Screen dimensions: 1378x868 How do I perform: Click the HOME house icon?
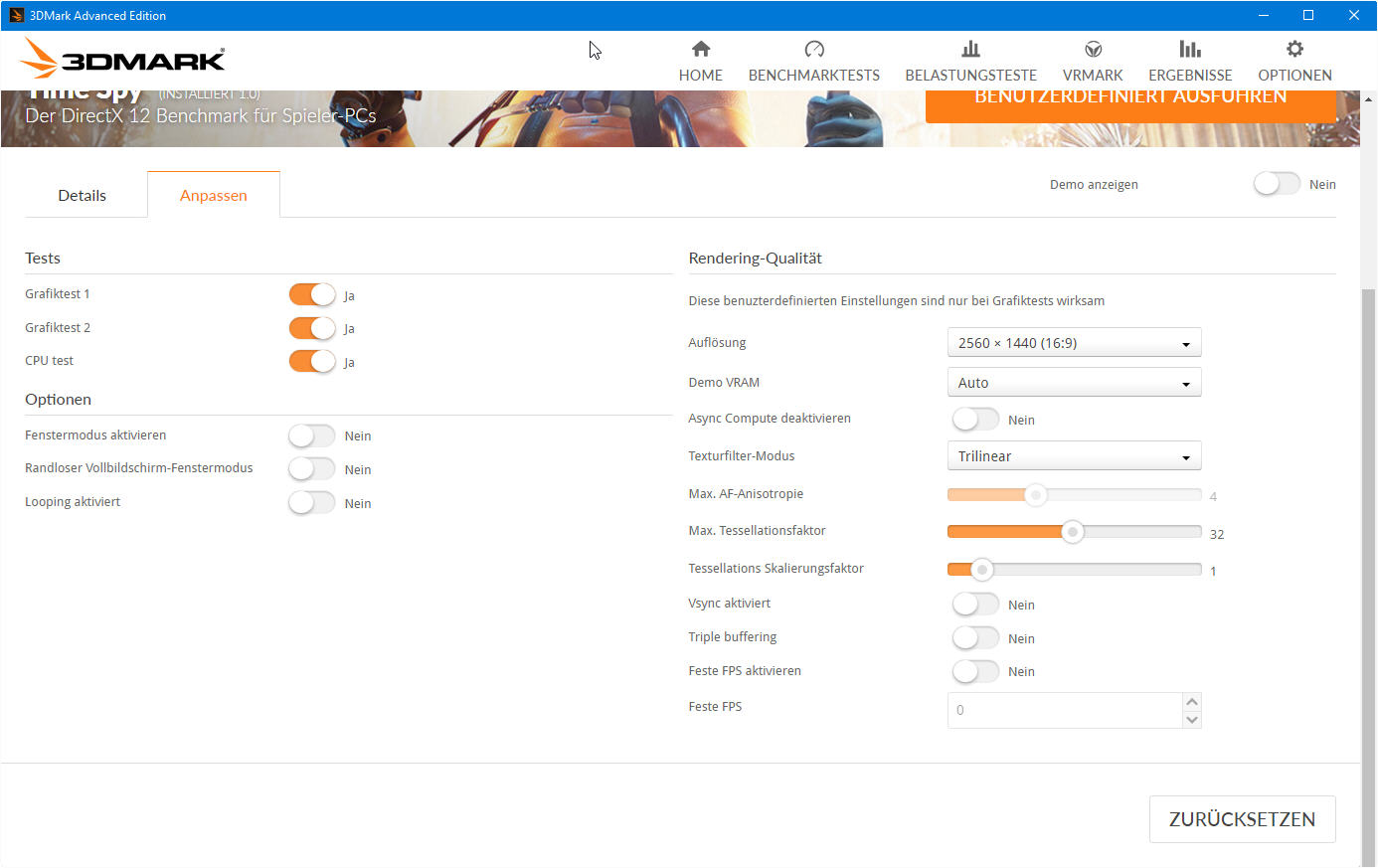[x=701, y=49]
